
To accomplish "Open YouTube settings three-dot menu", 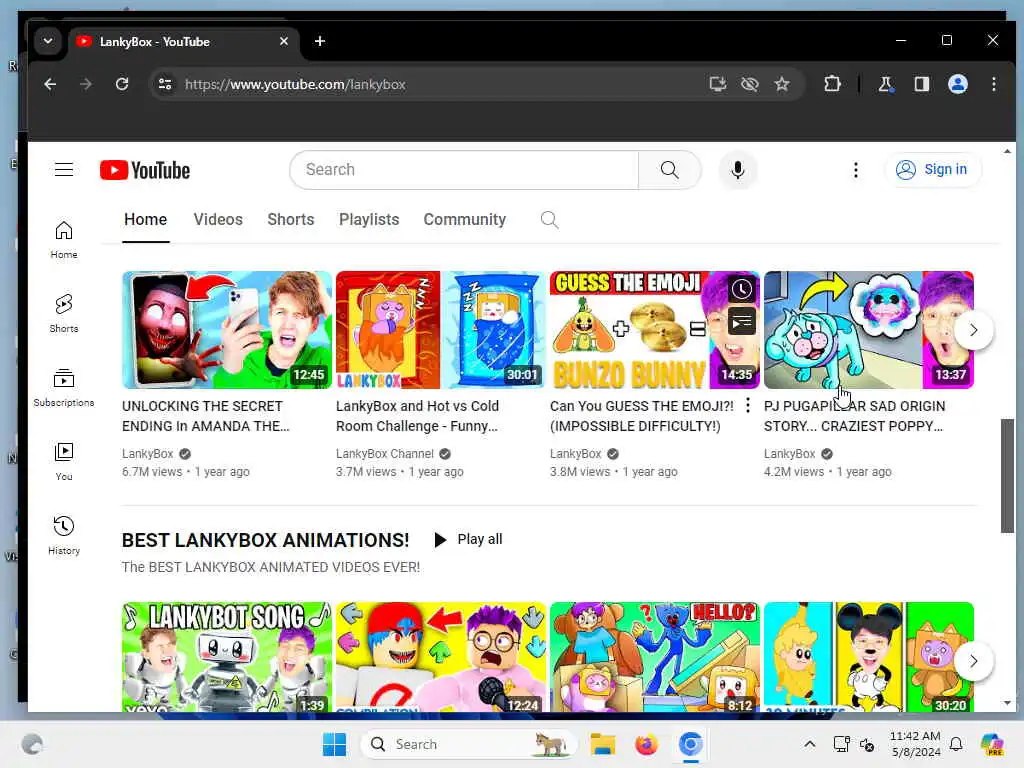I will pos(856,170).
